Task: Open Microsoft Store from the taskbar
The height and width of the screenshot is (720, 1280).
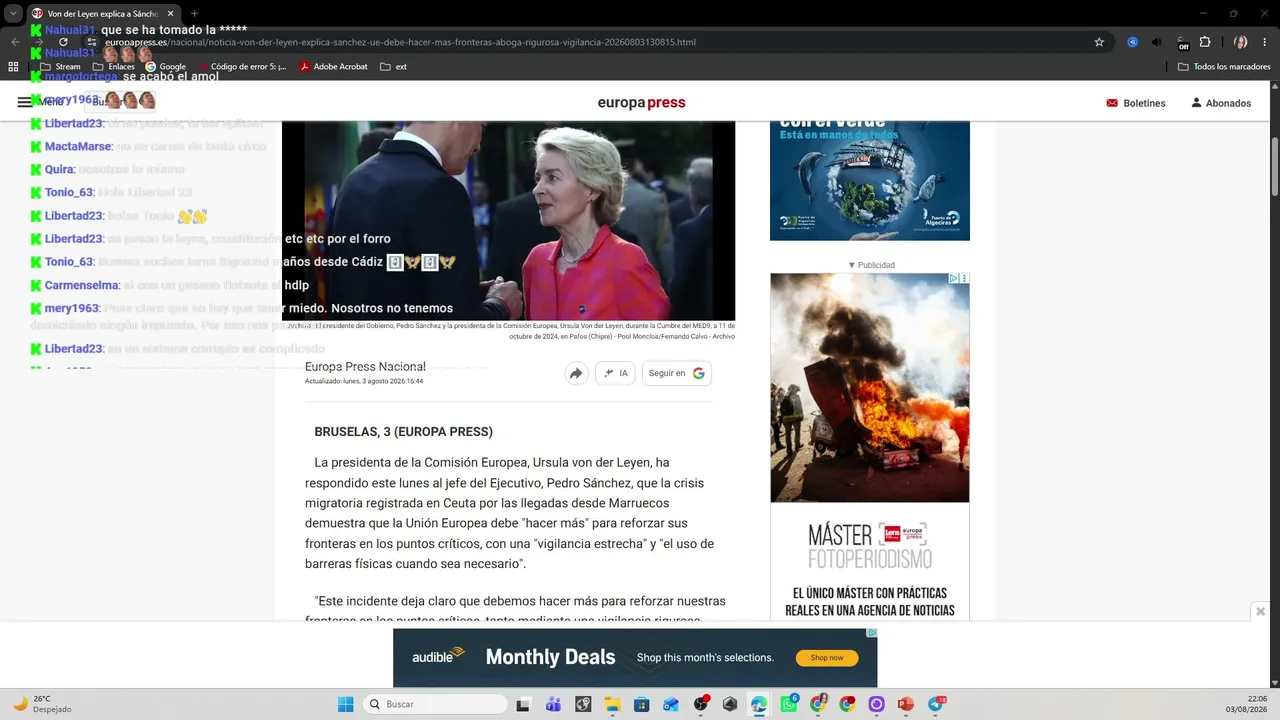Action: [642, 704]
